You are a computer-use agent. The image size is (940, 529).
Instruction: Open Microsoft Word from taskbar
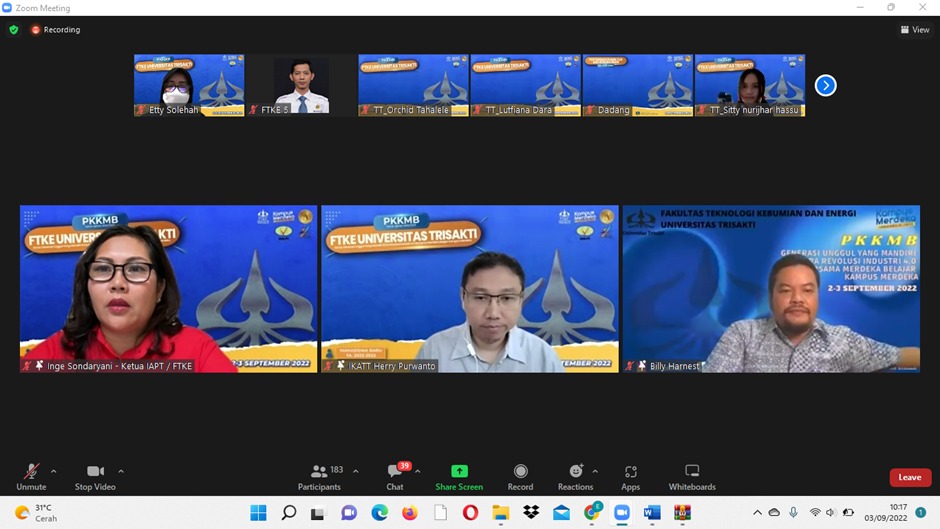[652, 513]
